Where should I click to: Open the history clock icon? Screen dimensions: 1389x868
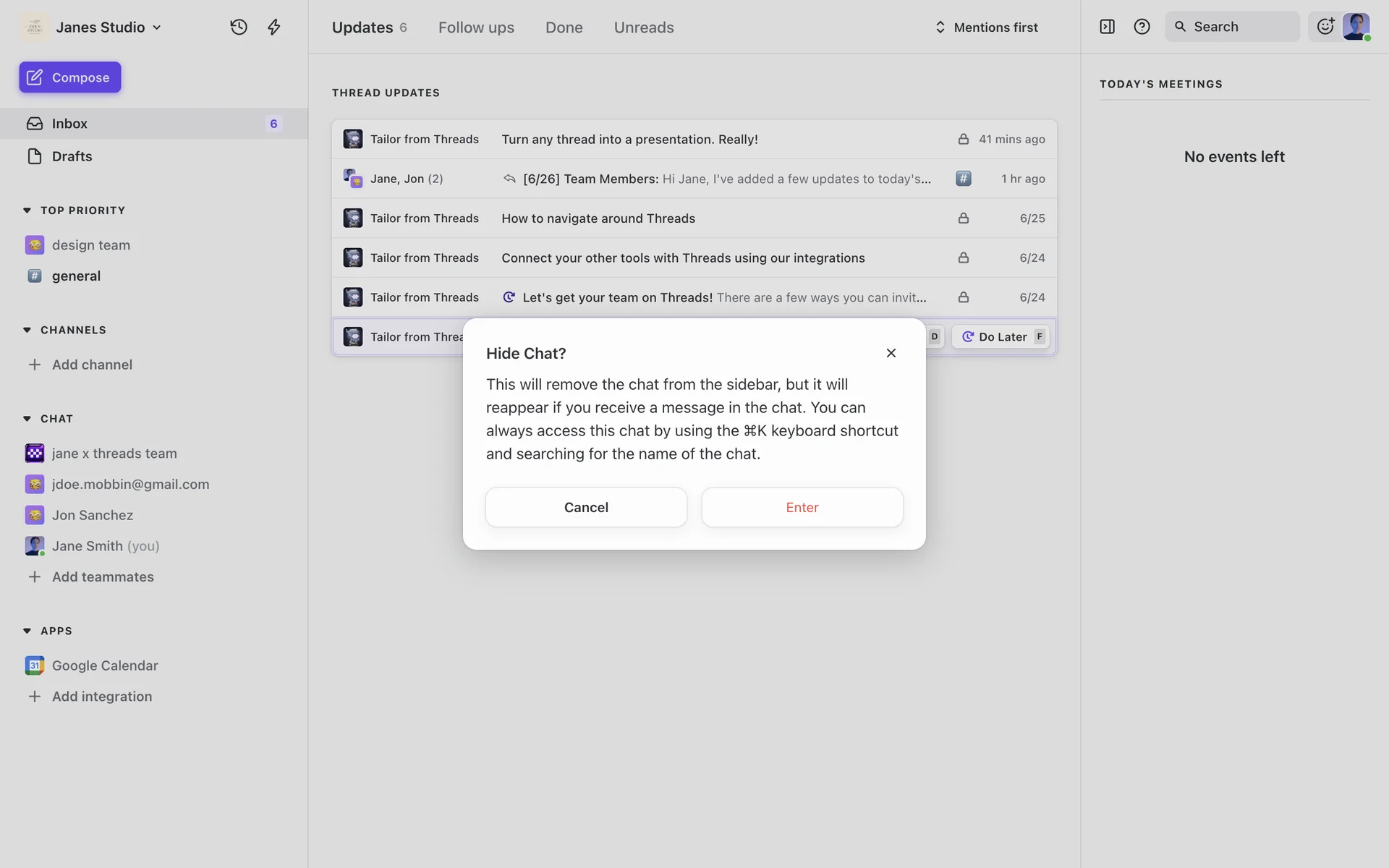(x=239, y=27)
